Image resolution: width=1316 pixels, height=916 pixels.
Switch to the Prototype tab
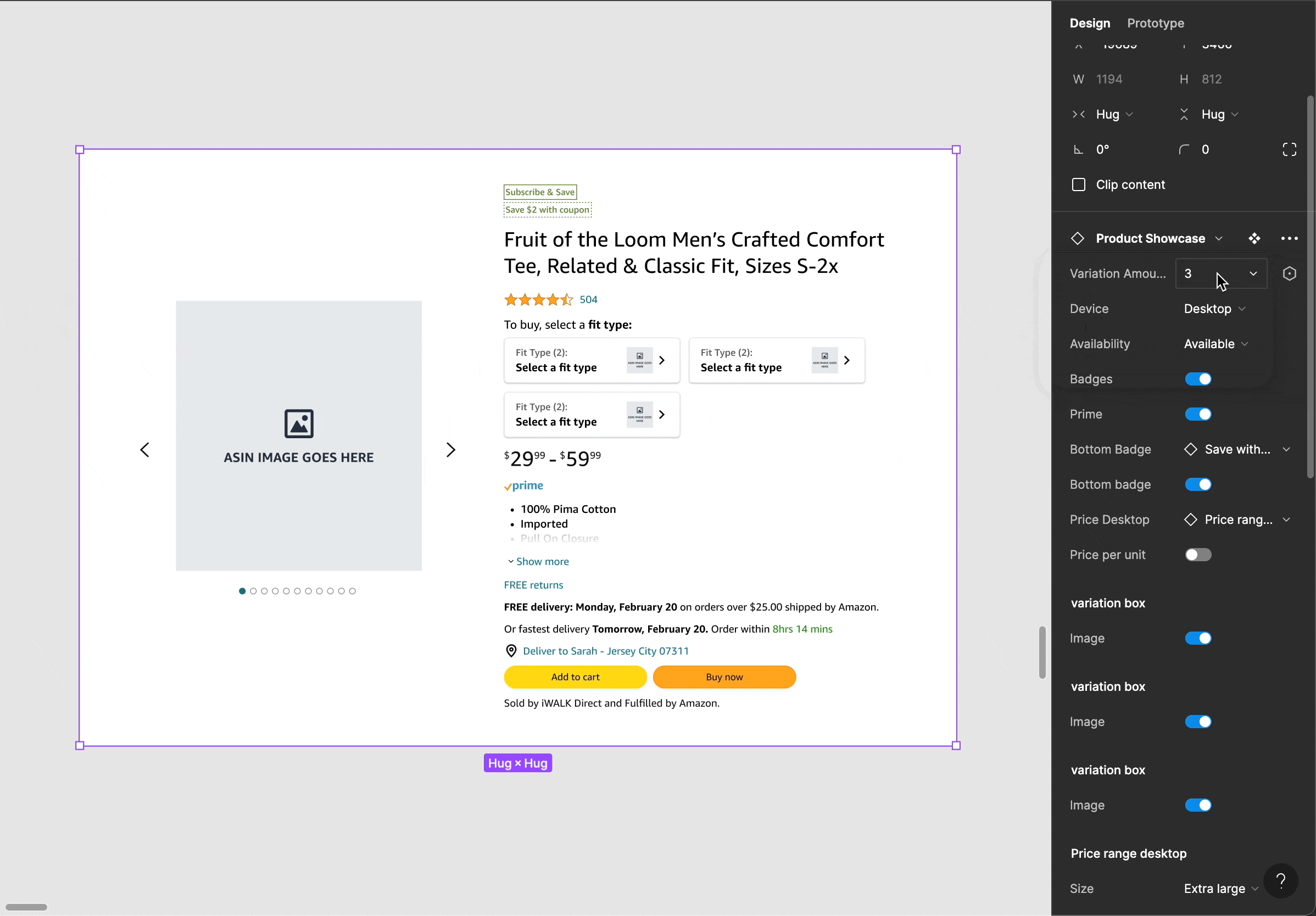click(1155, 24)
